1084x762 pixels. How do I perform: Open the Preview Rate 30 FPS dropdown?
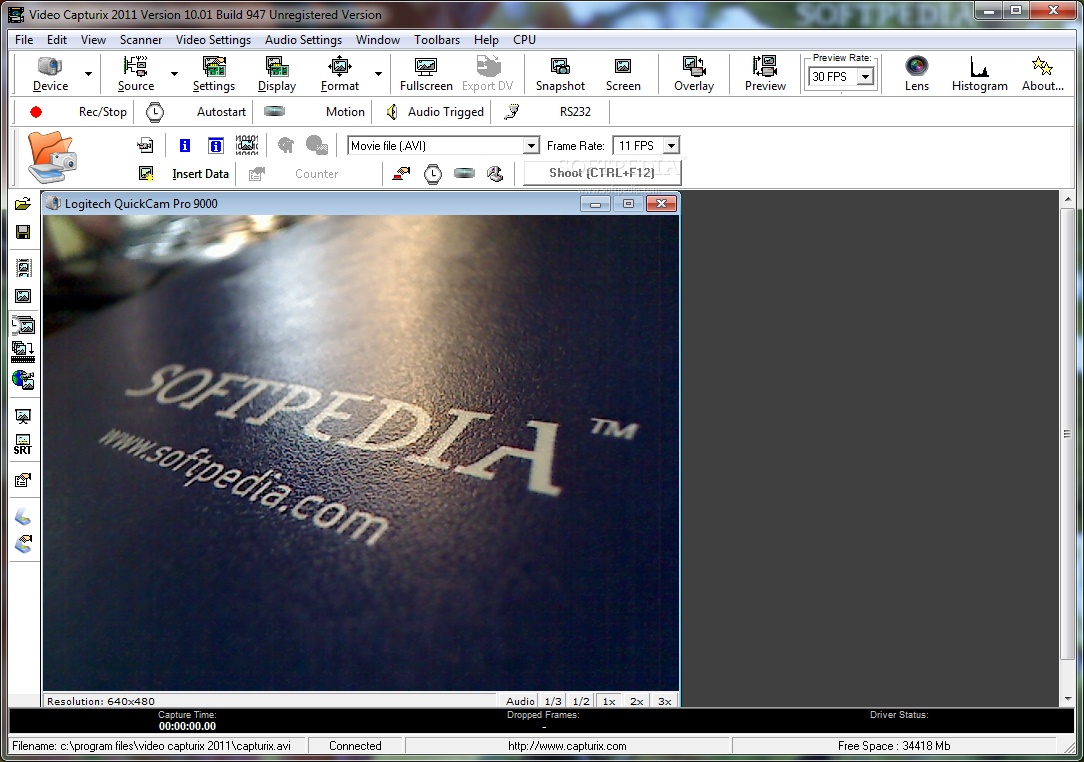pyautogui.click(x=865, y=77)
